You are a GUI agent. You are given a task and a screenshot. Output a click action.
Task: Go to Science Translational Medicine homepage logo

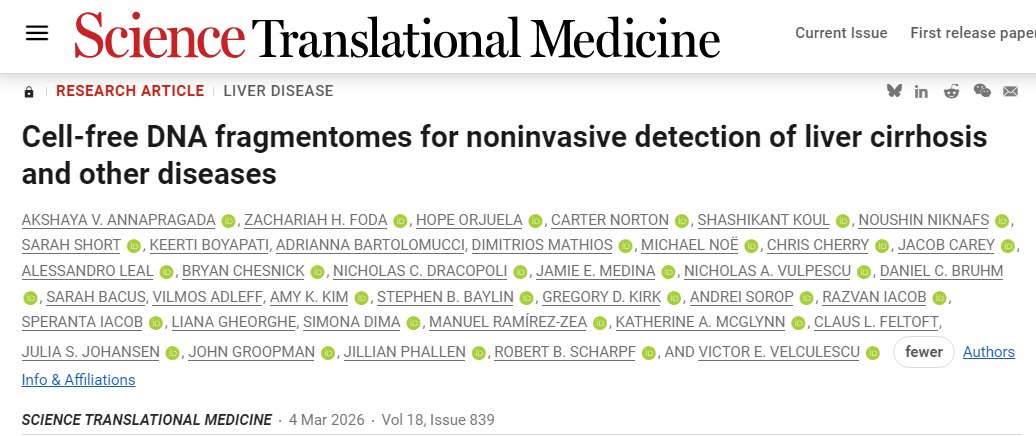click(397, 36)
